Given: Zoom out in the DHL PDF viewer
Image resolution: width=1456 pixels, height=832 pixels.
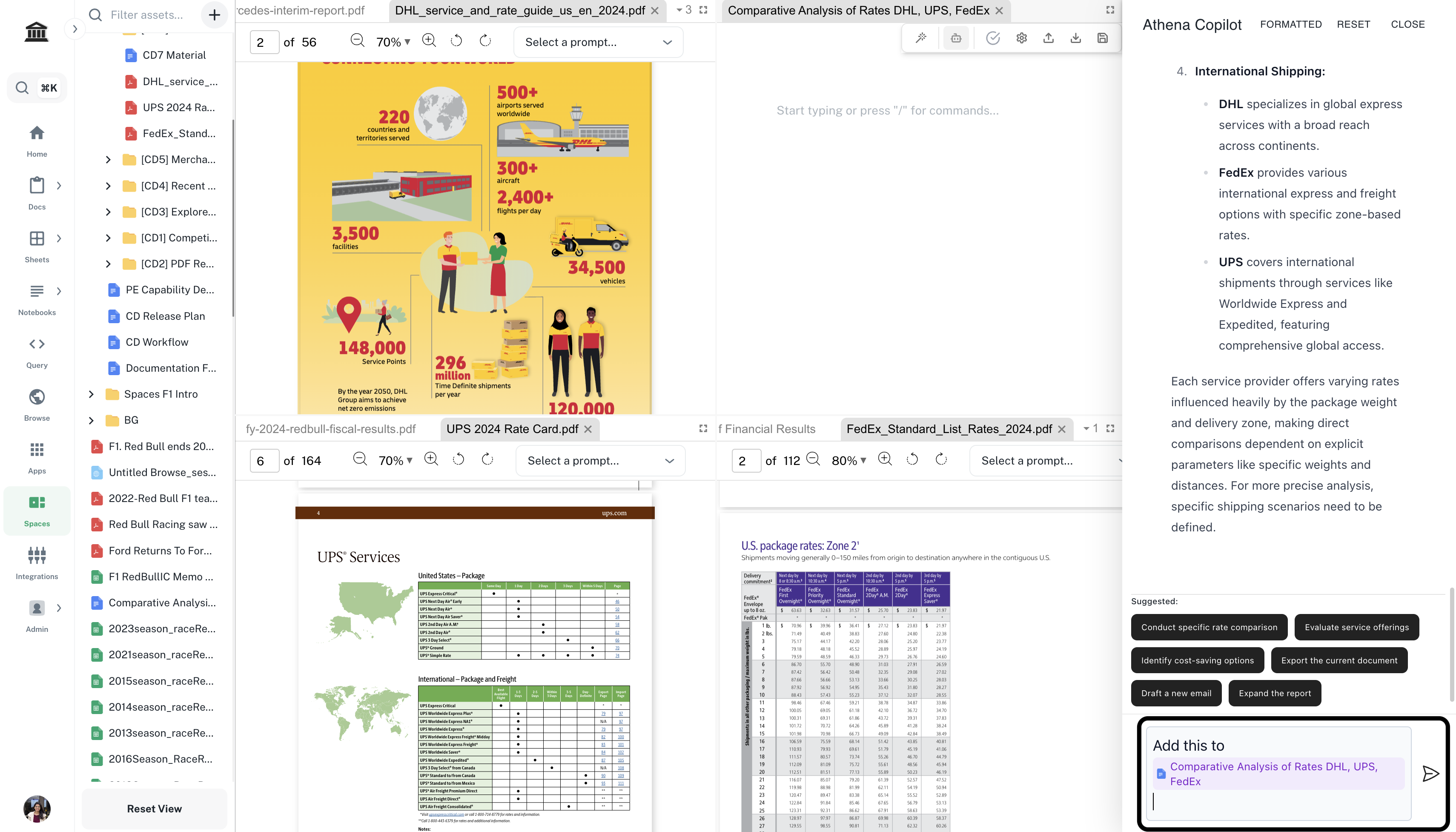Looking at the screenshot, I should pyautogui.click(x=358, y=41).
